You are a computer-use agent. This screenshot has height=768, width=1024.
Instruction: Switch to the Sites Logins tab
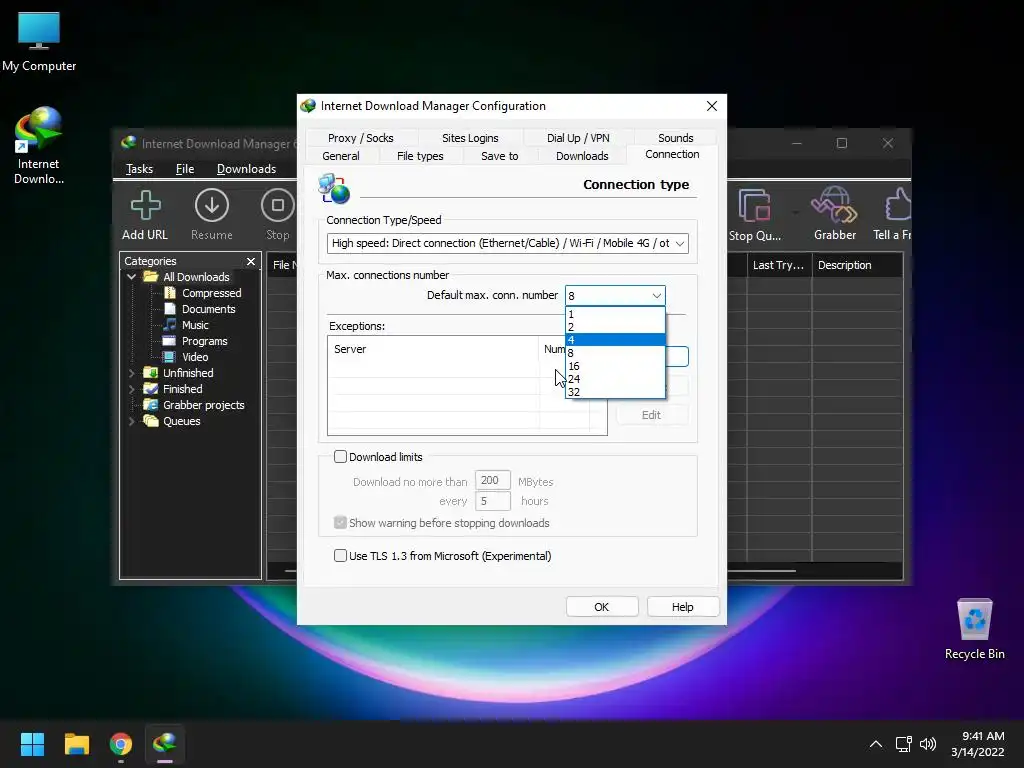coord(470,138)
